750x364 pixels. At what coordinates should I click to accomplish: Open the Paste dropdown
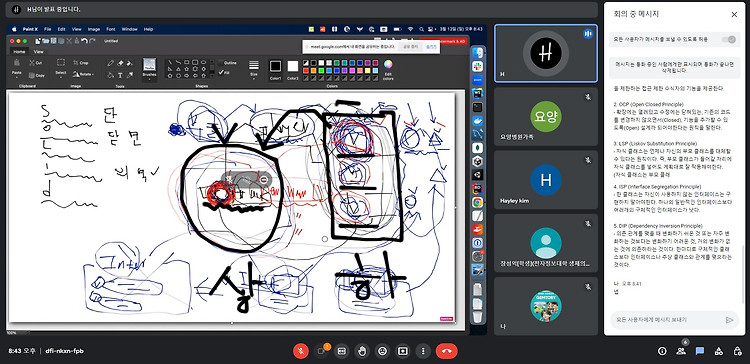tap(16, 69)
